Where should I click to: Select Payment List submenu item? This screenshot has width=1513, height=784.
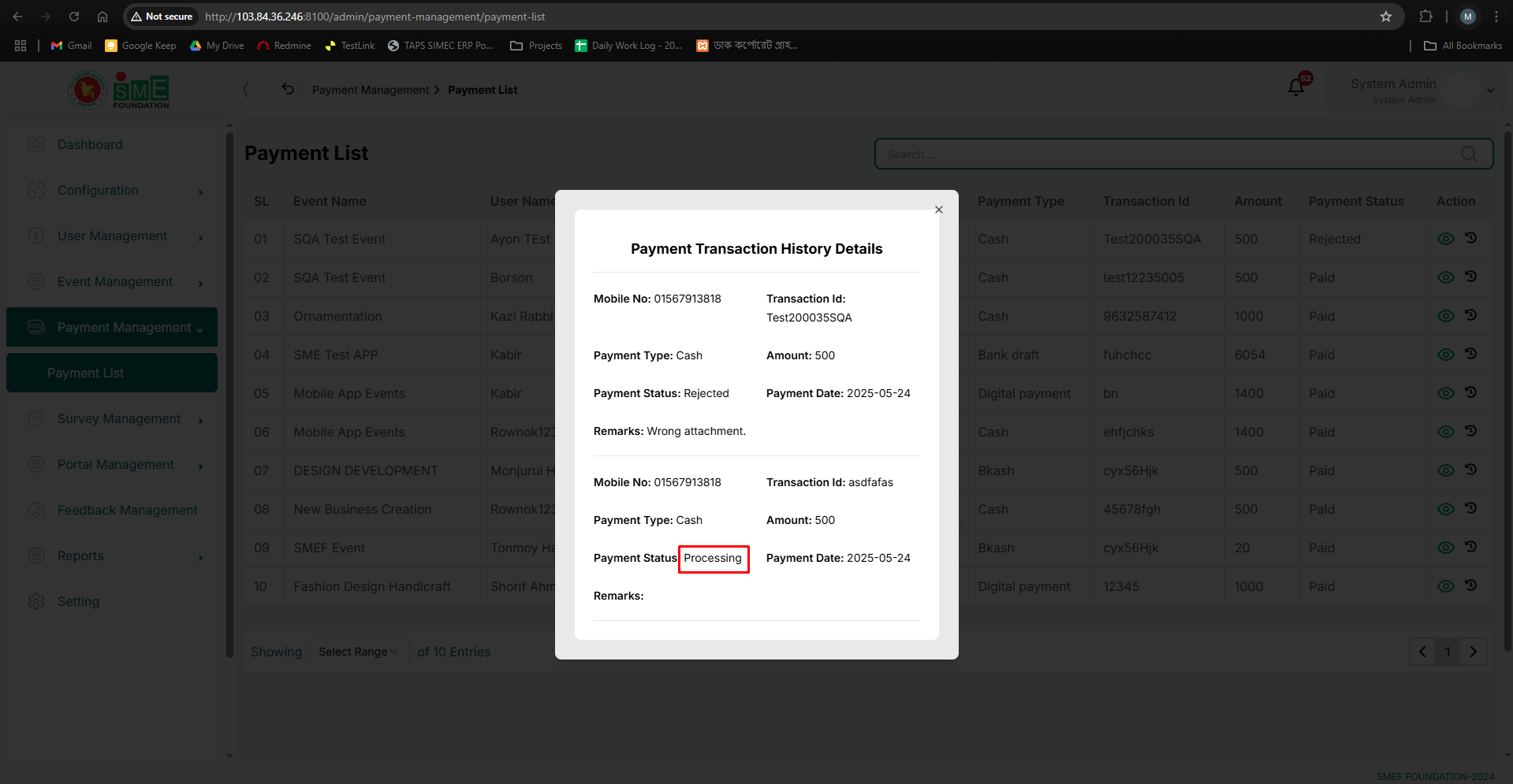pos(112,373)
